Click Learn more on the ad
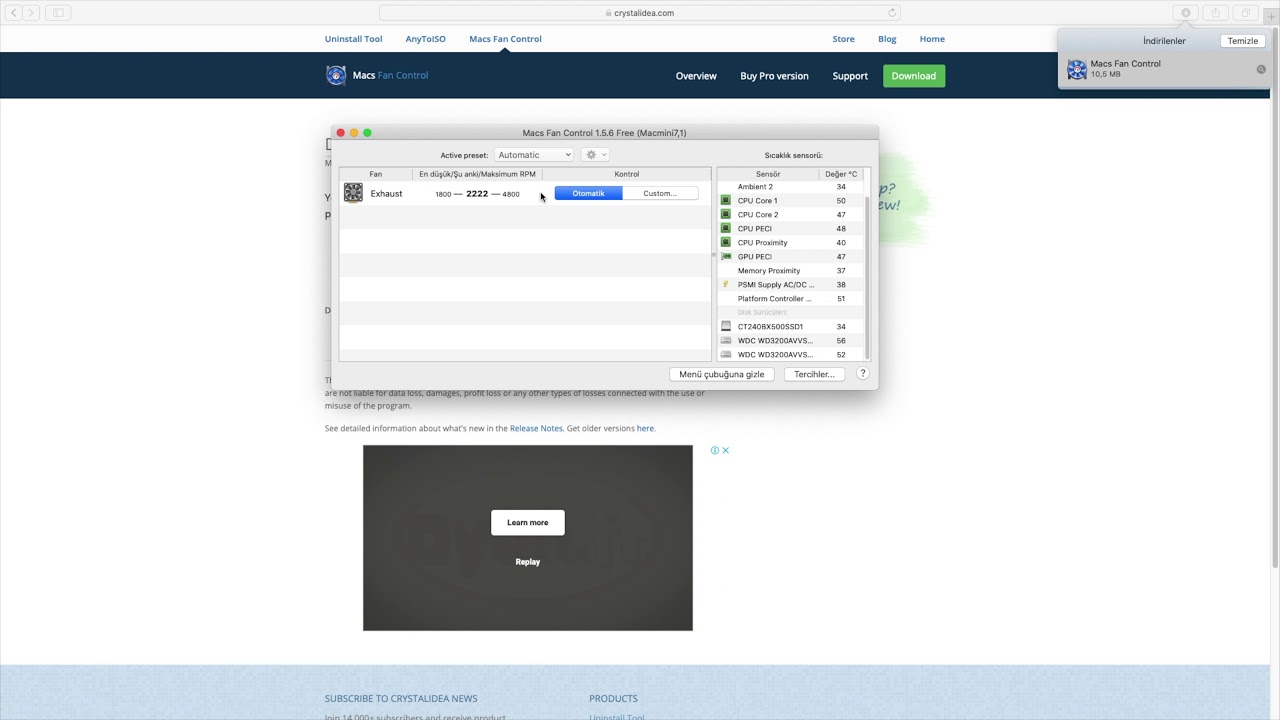This screenshot has width=1280, height=720. pyautogui.click(x=528, y=523)
